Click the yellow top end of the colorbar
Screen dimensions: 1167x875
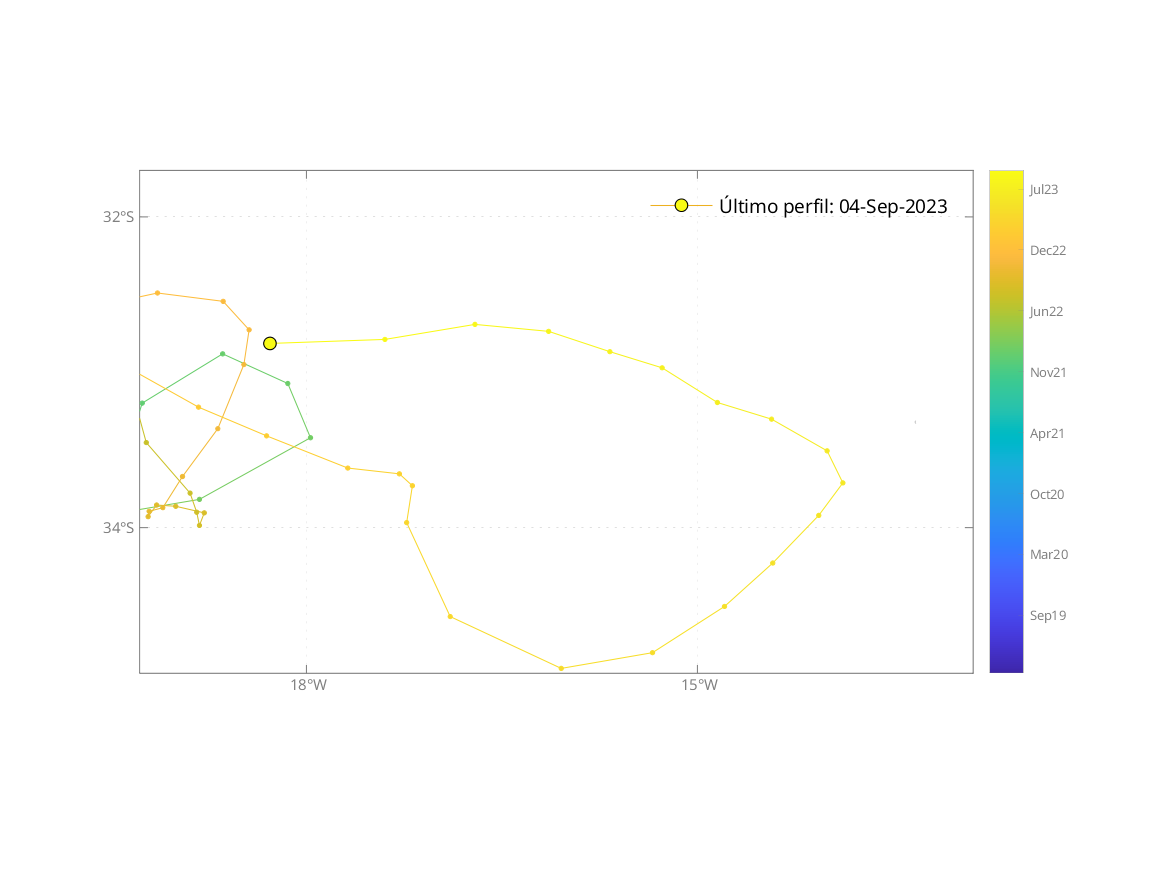pyautogui.click(x=1006, y=176)
